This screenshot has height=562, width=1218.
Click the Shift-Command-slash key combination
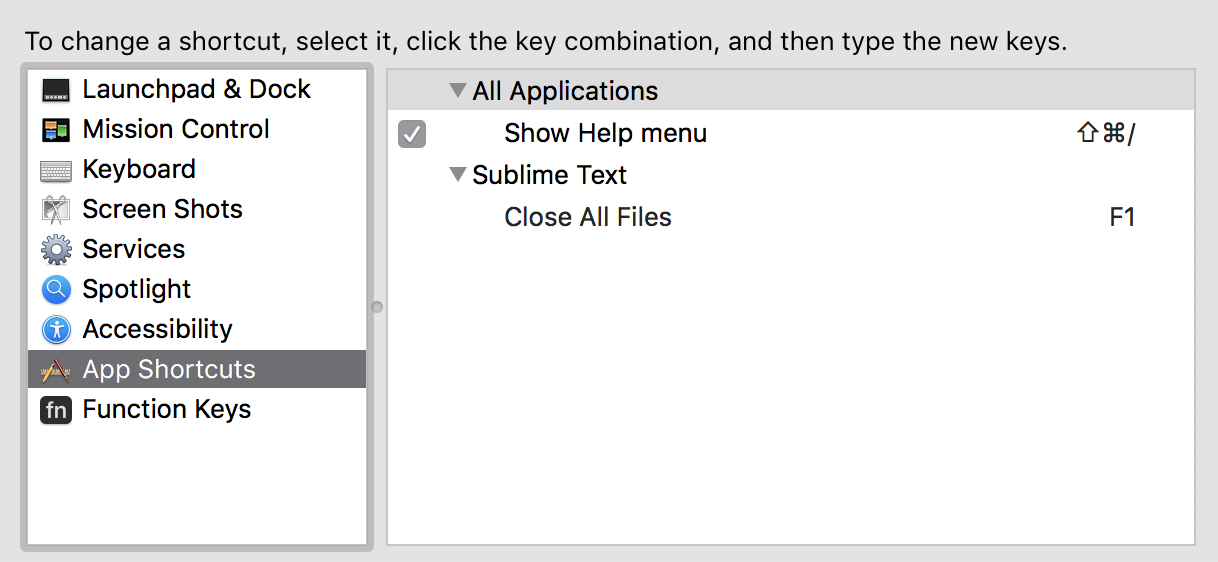coord(1106,133)
